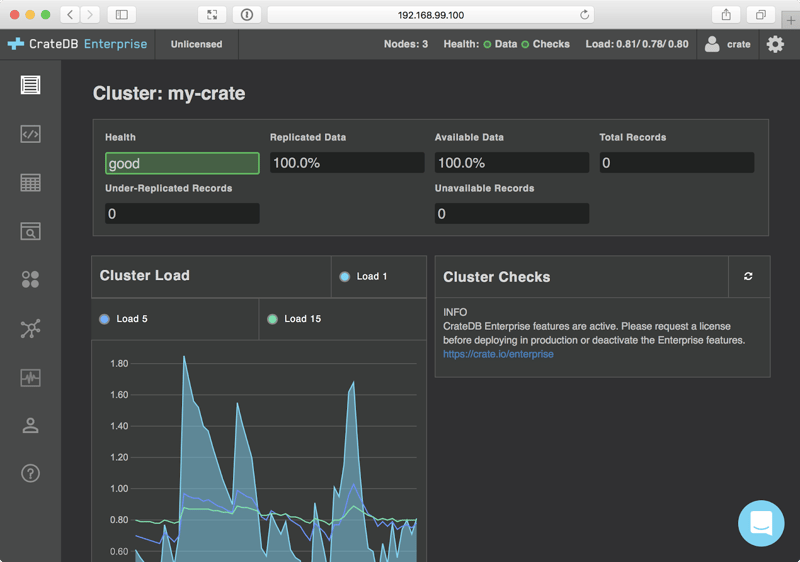The height and width of the screenshot is (562, 800).
Task: Click the Health value 'good'
Action: point(182,163)
